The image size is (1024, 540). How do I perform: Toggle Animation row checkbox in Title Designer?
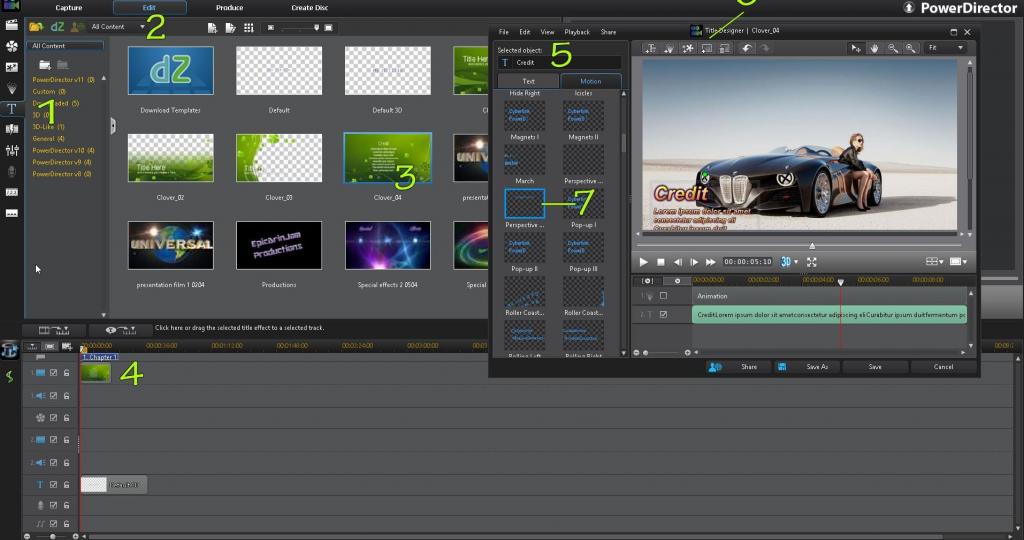[664, 296]
